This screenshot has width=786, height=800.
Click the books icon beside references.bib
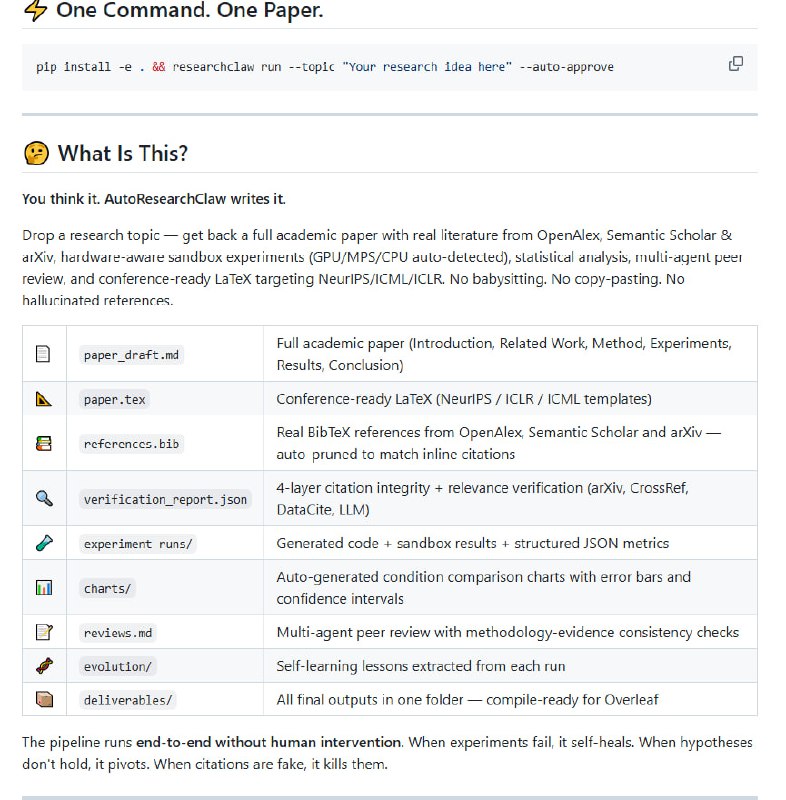tap(43, 442)
